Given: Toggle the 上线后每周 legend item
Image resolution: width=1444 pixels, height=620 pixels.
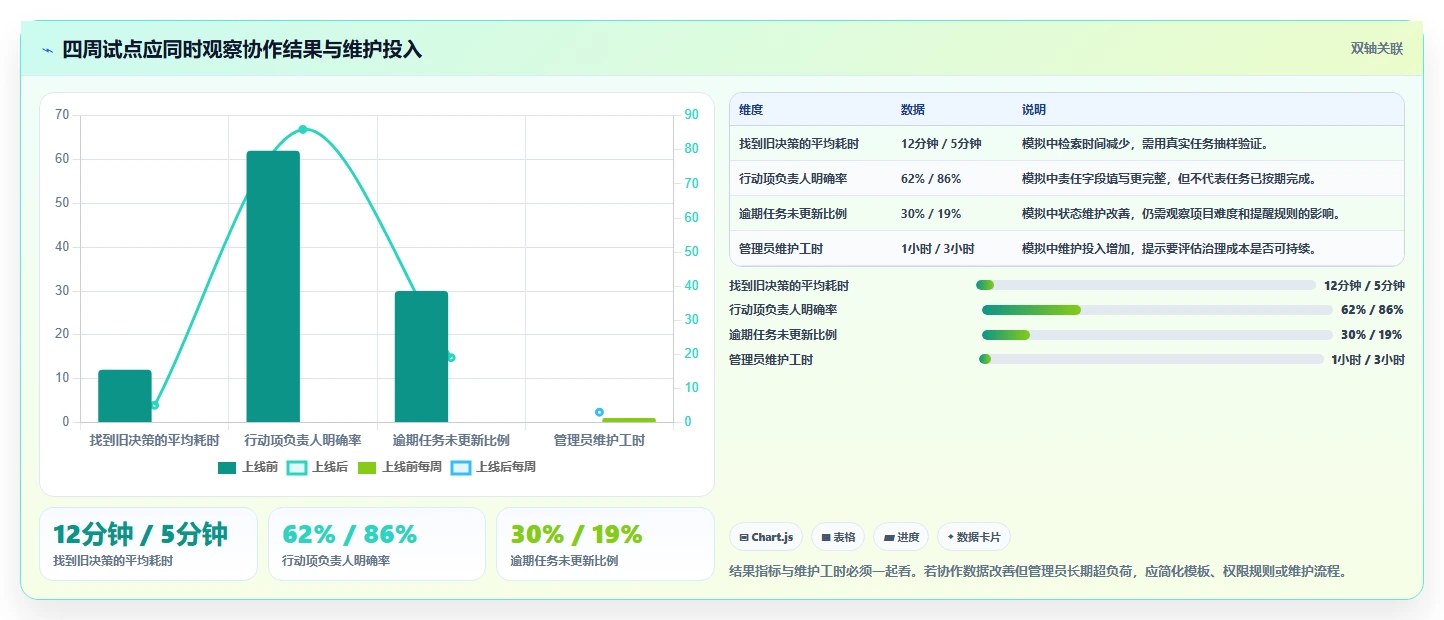Looking at the screenshot, I should click(493, 467).
